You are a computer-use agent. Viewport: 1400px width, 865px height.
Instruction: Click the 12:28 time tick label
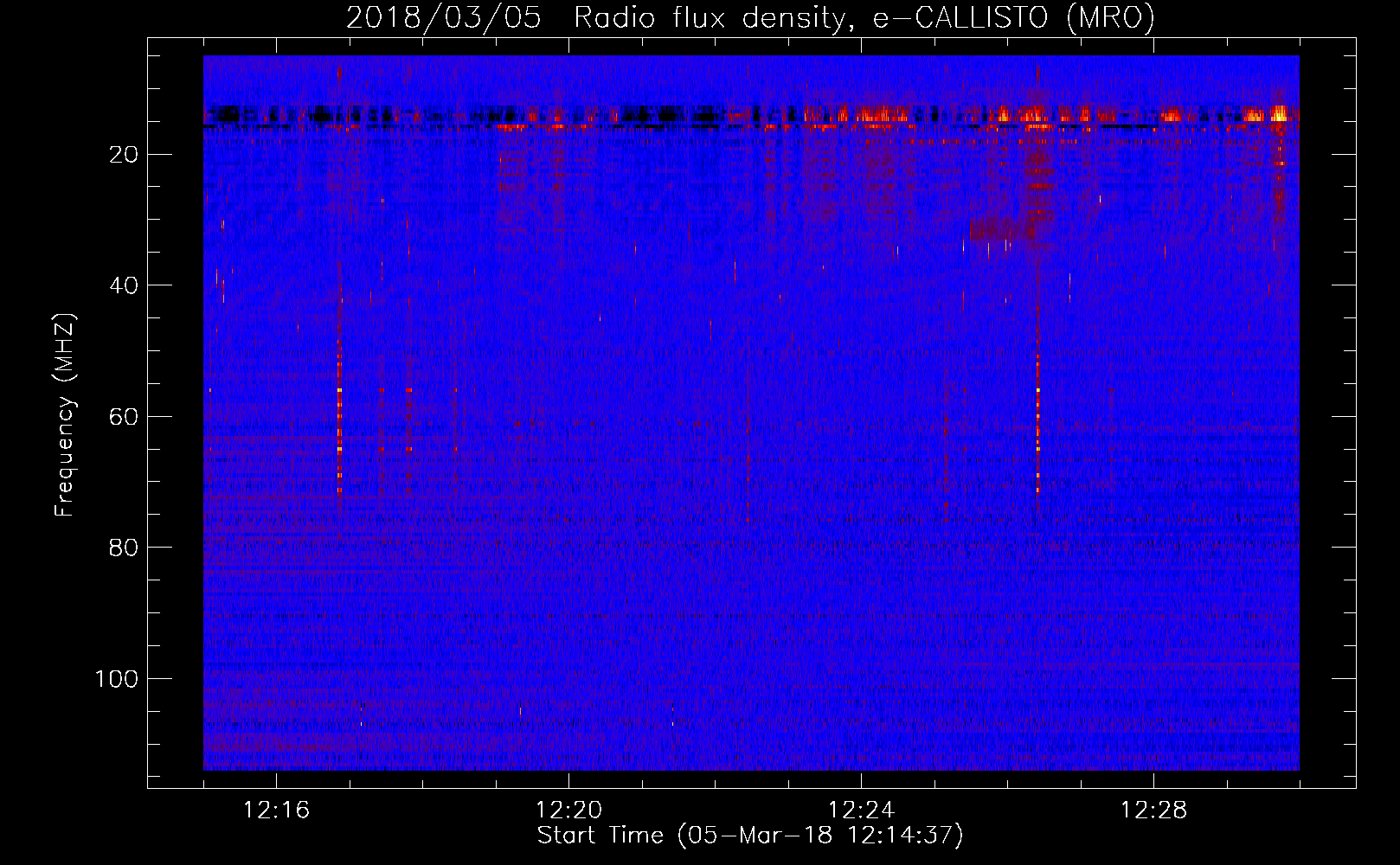(1153, 811)
